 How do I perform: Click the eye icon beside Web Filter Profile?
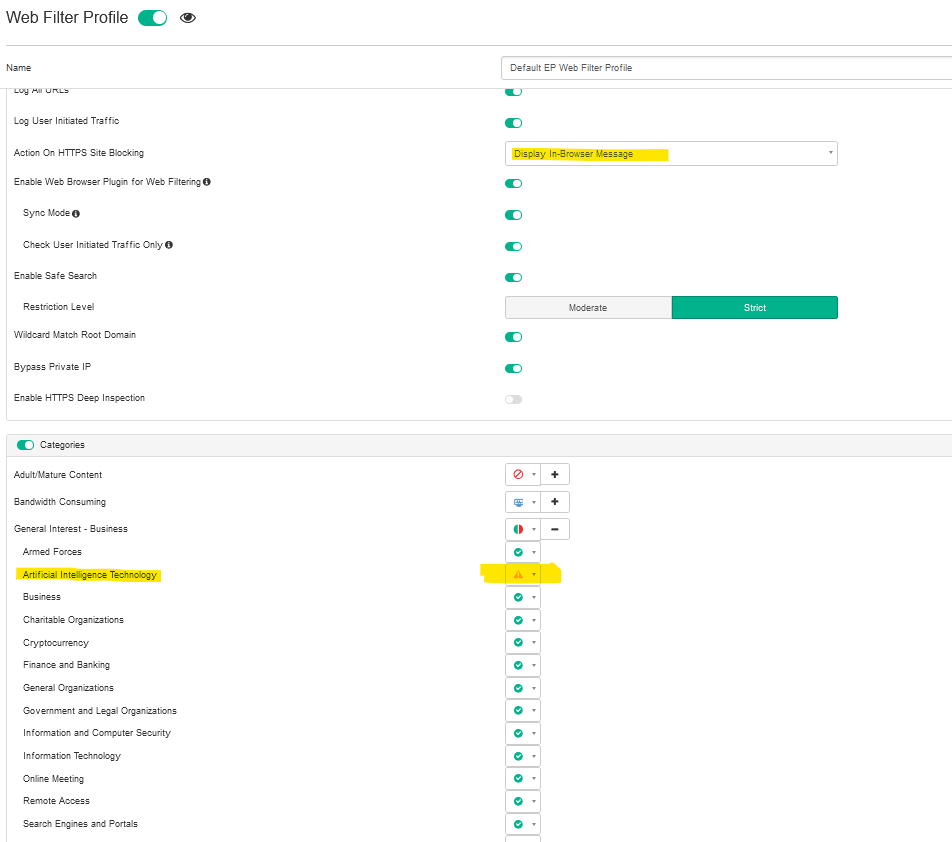(x=187, y=18)
